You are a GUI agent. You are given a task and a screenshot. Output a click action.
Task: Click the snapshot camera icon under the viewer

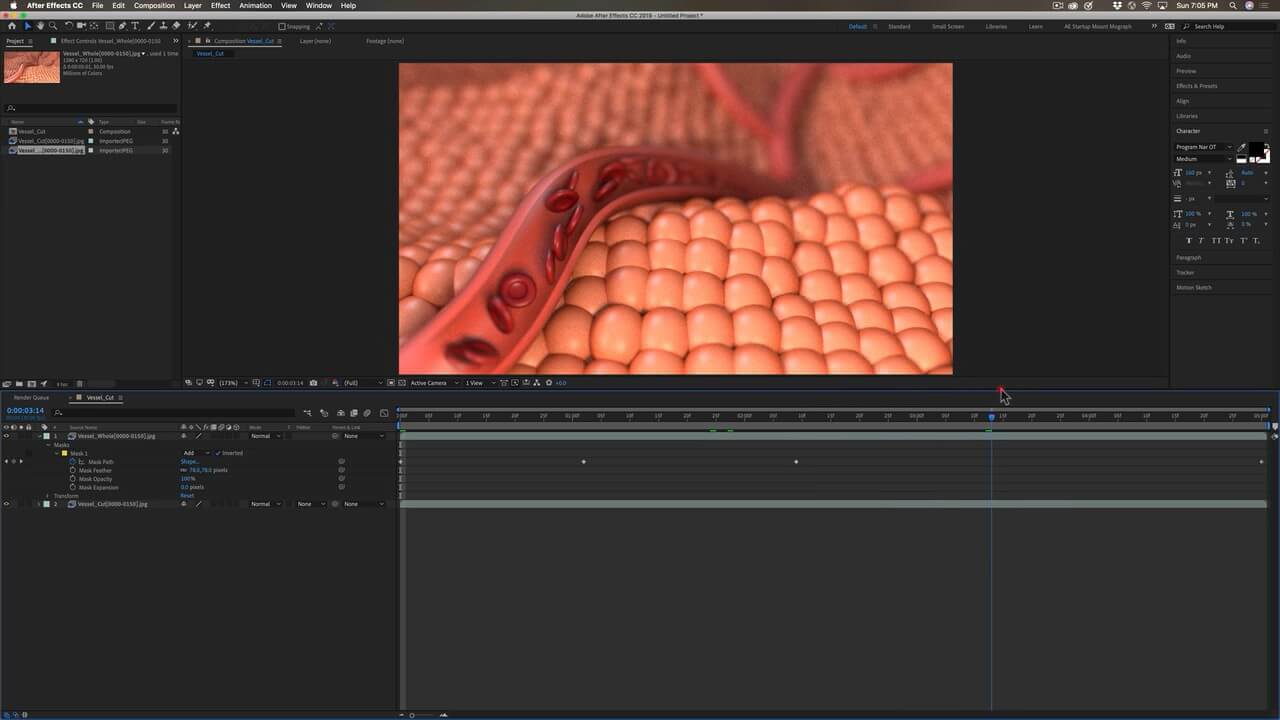[314, 383]
